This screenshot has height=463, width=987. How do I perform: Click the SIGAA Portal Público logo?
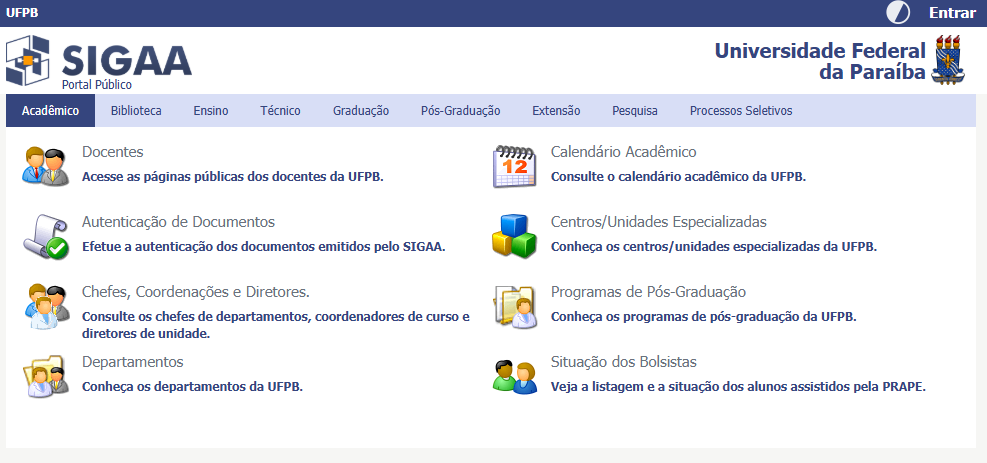point(98,62)
